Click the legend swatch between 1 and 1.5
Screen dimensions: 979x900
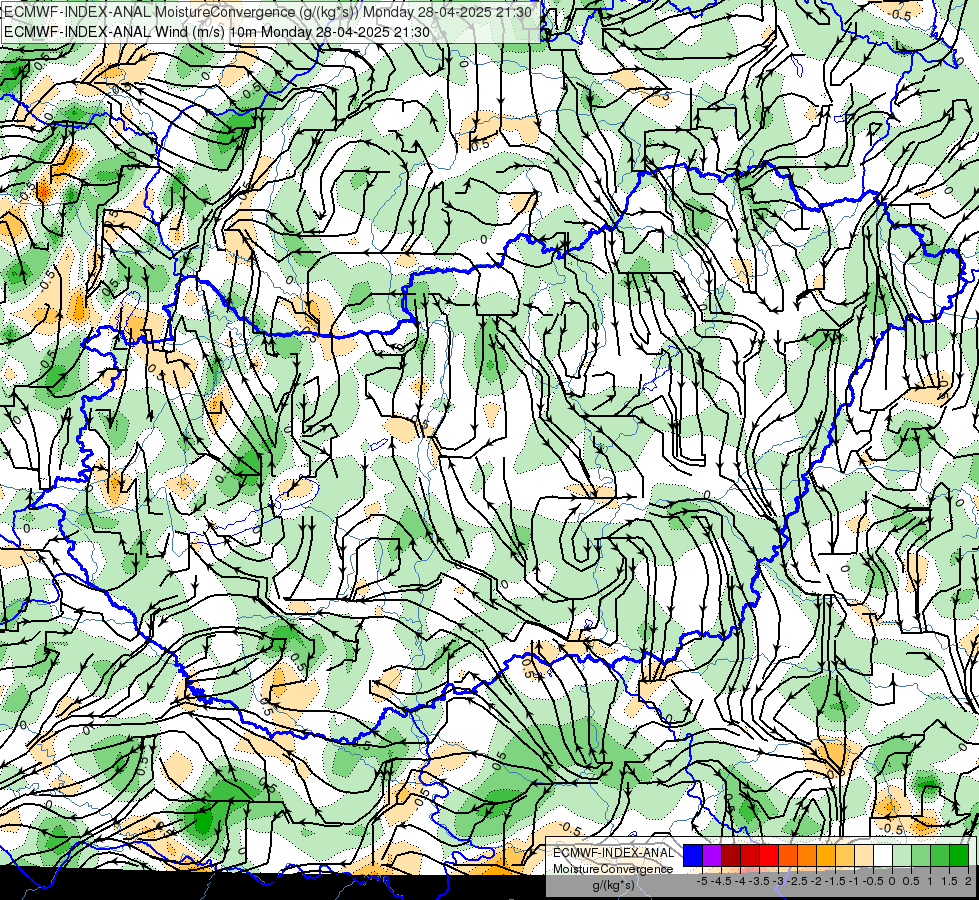click(940, 856)
